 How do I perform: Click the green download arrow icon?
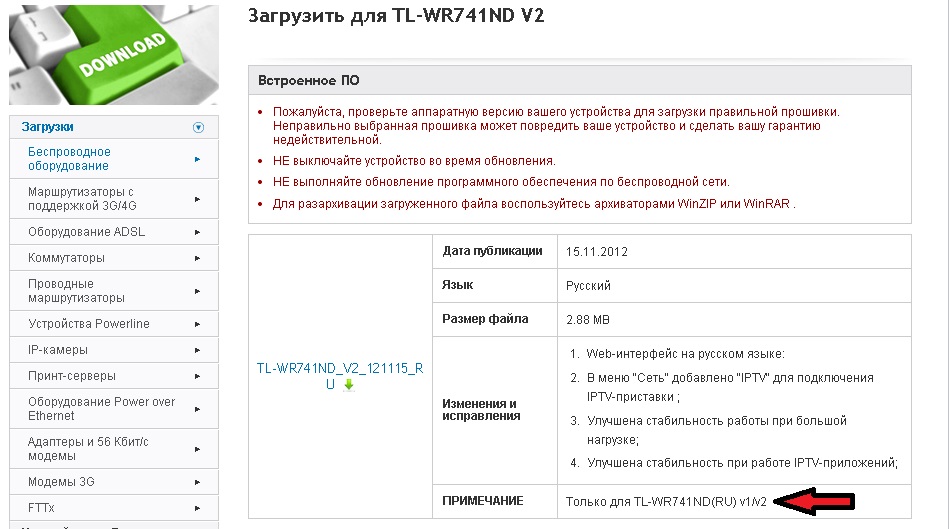[349, 384]
